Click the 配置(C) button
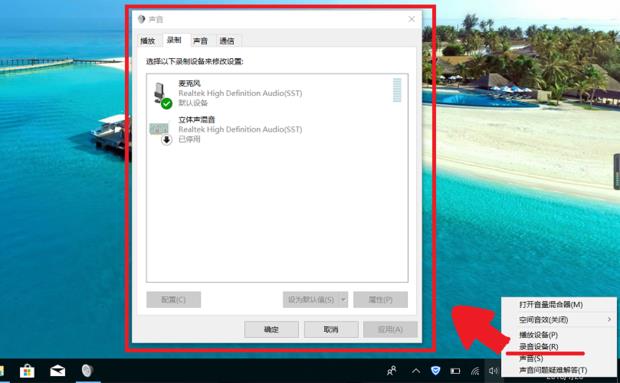The width and height of the screenshot is (620, 383). coord(174,300)
